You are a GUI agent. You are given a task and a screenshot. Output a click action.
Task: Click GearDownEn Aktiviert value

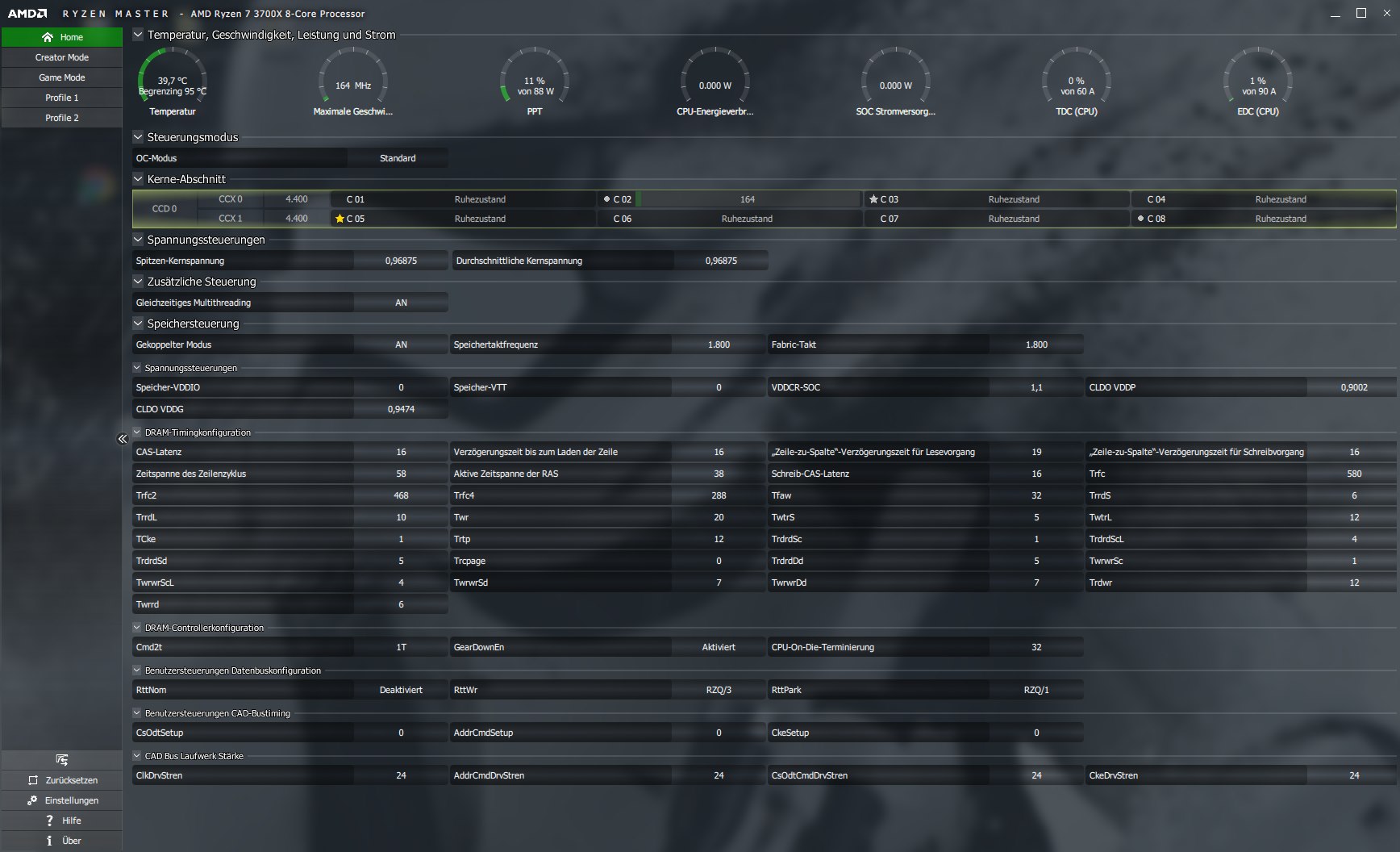719,647
